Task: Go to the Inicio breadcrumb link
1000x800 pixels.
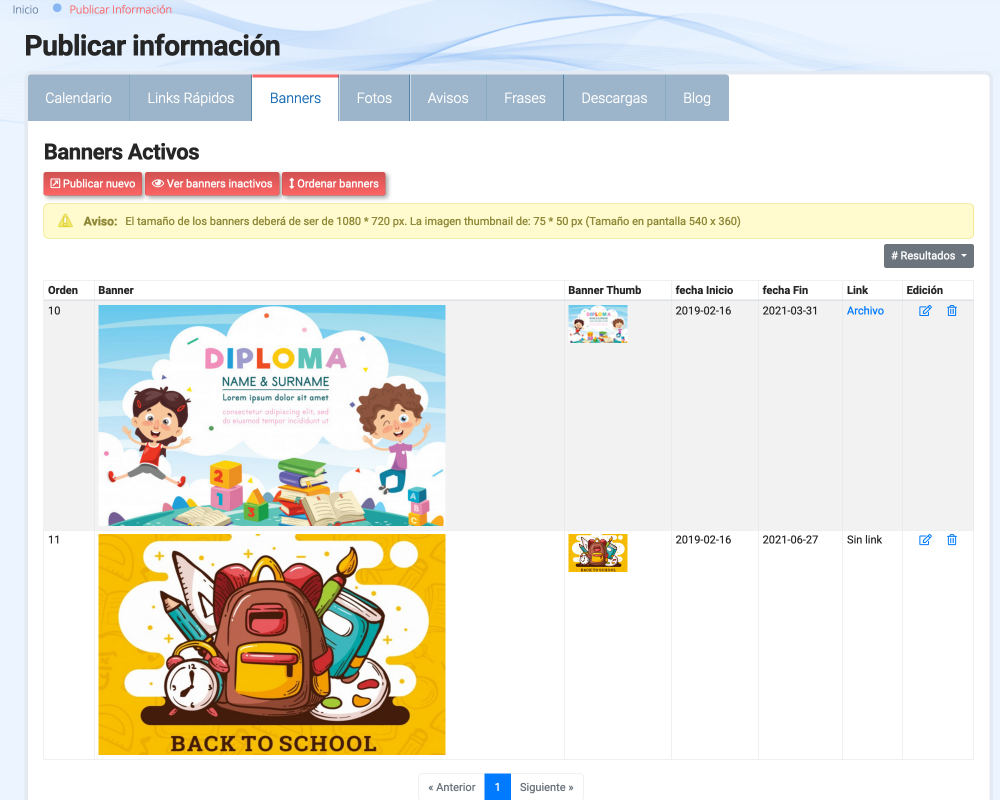Action: tap(26, 10)
